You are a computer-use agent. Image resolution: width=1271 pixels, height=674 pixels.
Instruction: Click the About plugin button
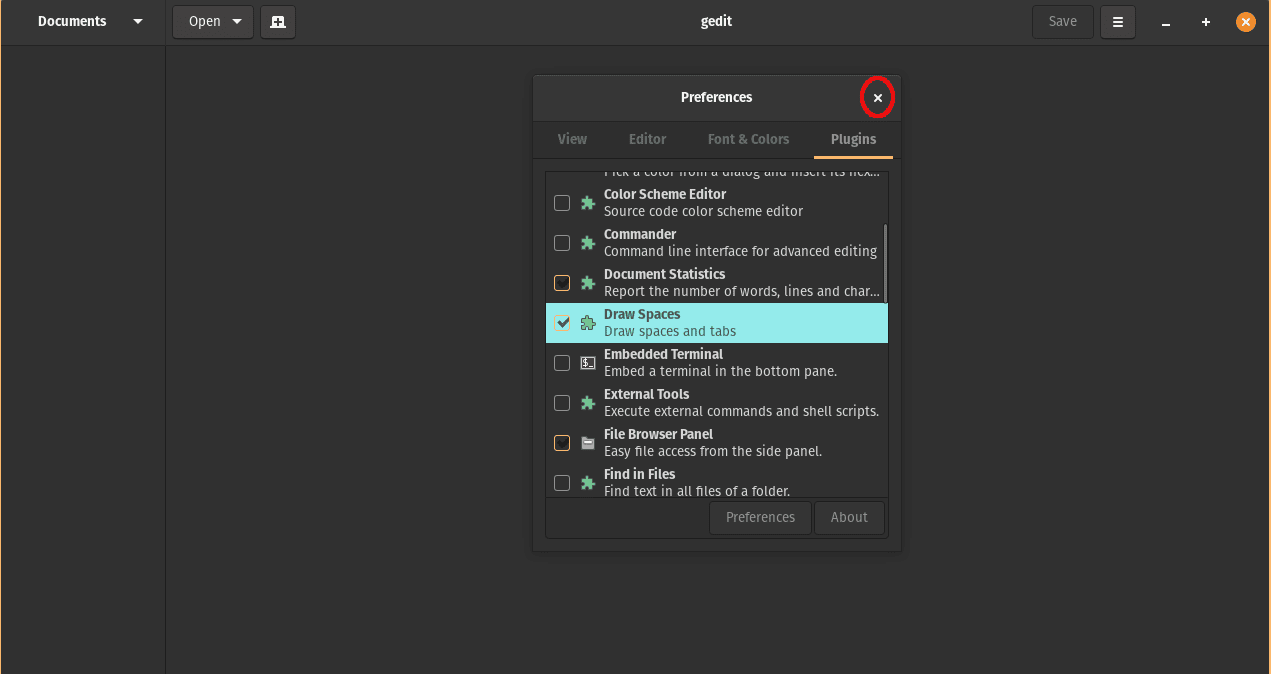point(849,517)
